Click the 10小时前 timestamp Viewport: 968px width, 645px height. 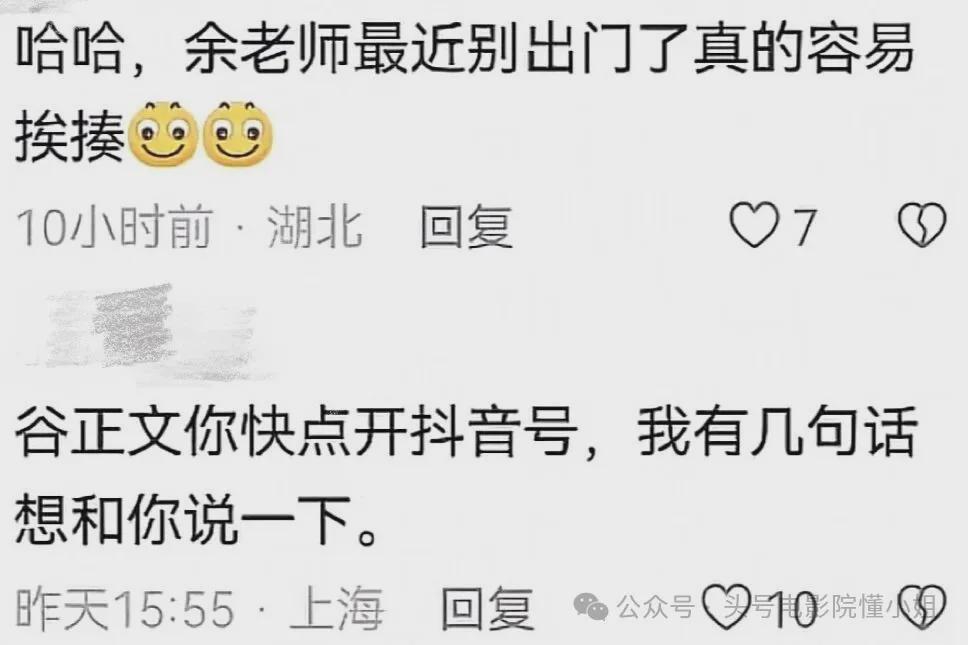point(114,227)
